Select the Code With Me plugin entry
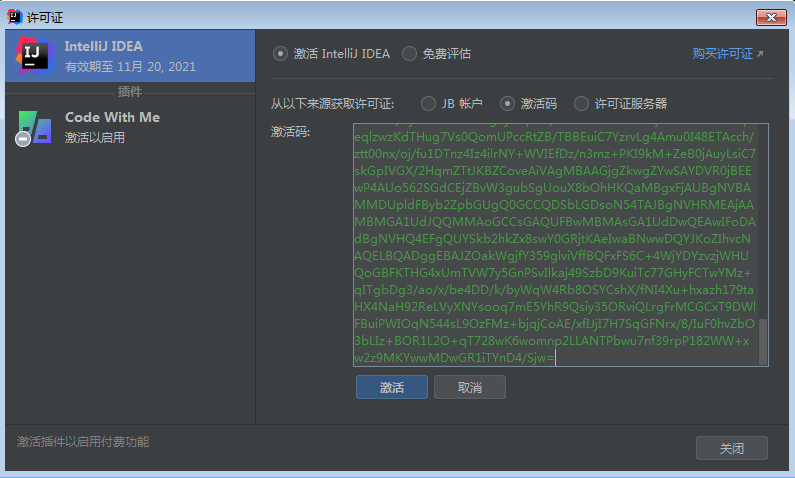Image resolution: width=795 pixels, height=478 pixels. click(x=130, y=127)
